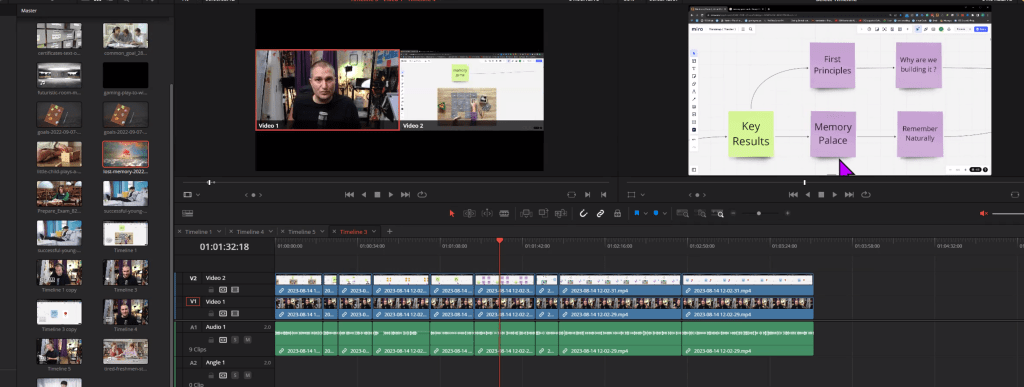Open the Timeline 4 tab dropdown arrow
The image size is (1024, 387).
tap(271, 232)
